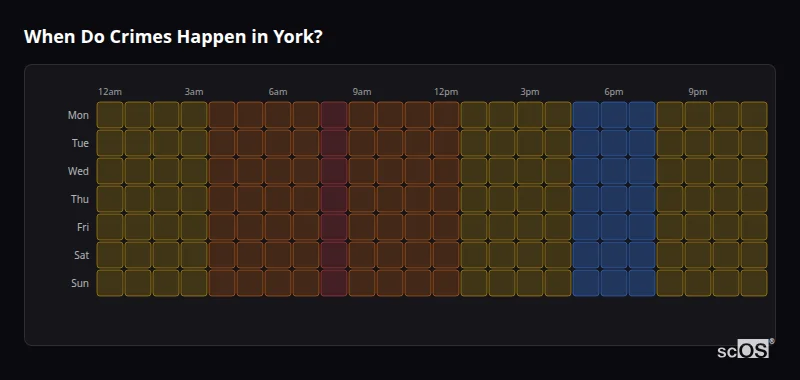Image resolution: width=800 pixels, height=380 pixels.
Task: Click the Thu row label
Action: [x=80, y=199]
